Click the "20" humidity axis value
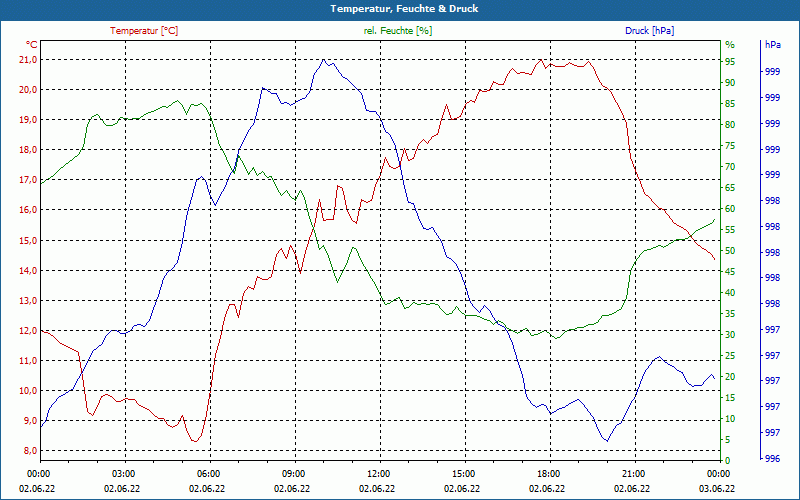This screenshot has width=800, height=500. point(730,377)
